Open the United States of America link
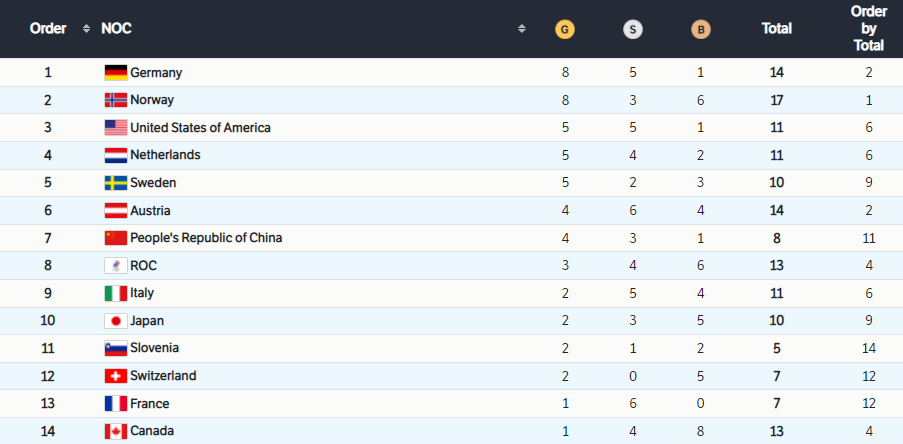903x444 pixels. 200,128
